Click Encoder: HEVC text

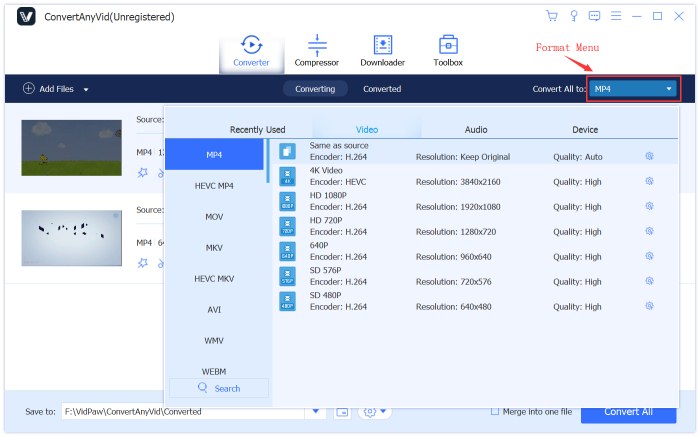[338, 182]
